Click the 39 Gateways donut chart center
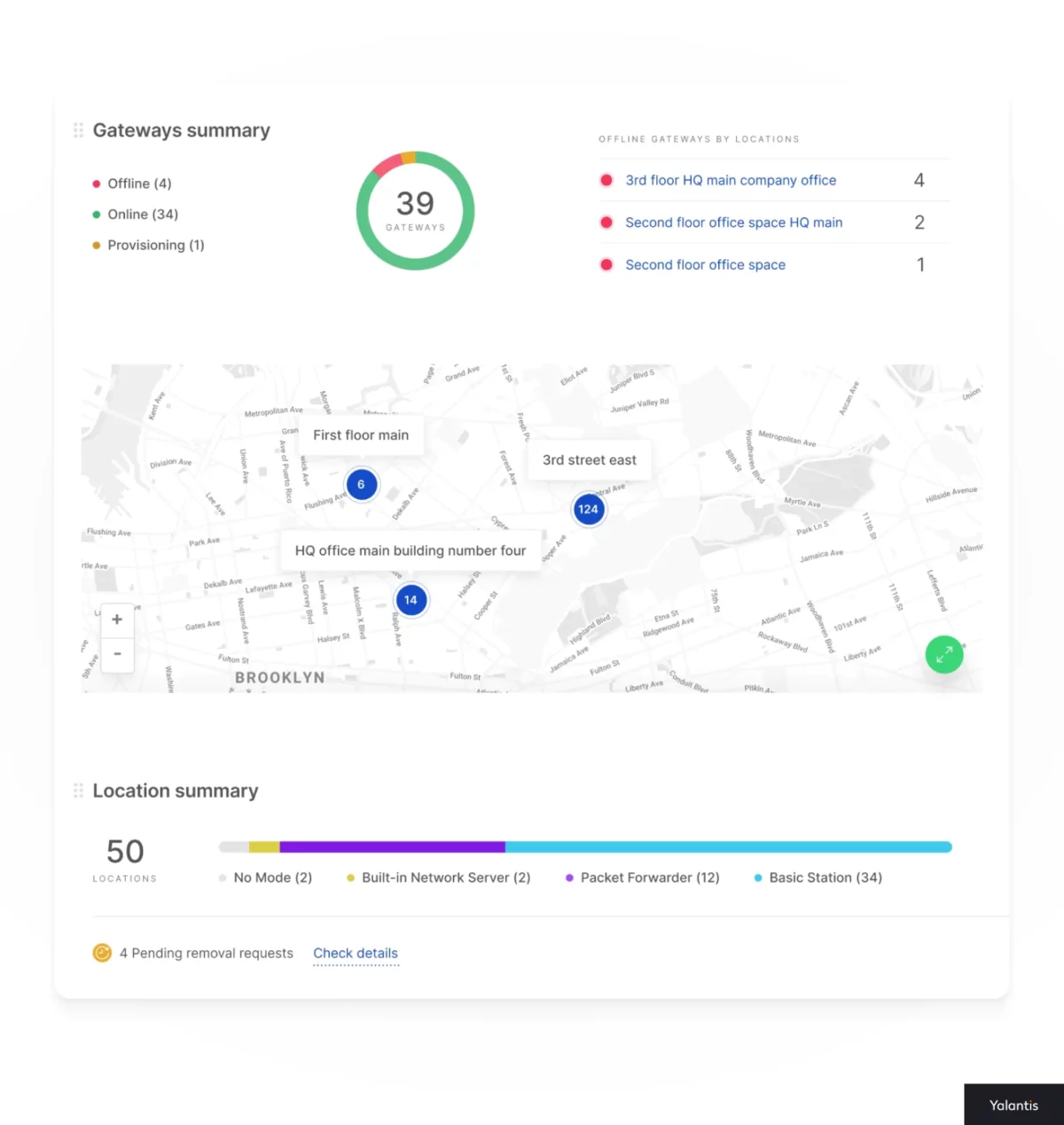The height and width of the screenshot is (1125, 1064). [x=415, y=210]
